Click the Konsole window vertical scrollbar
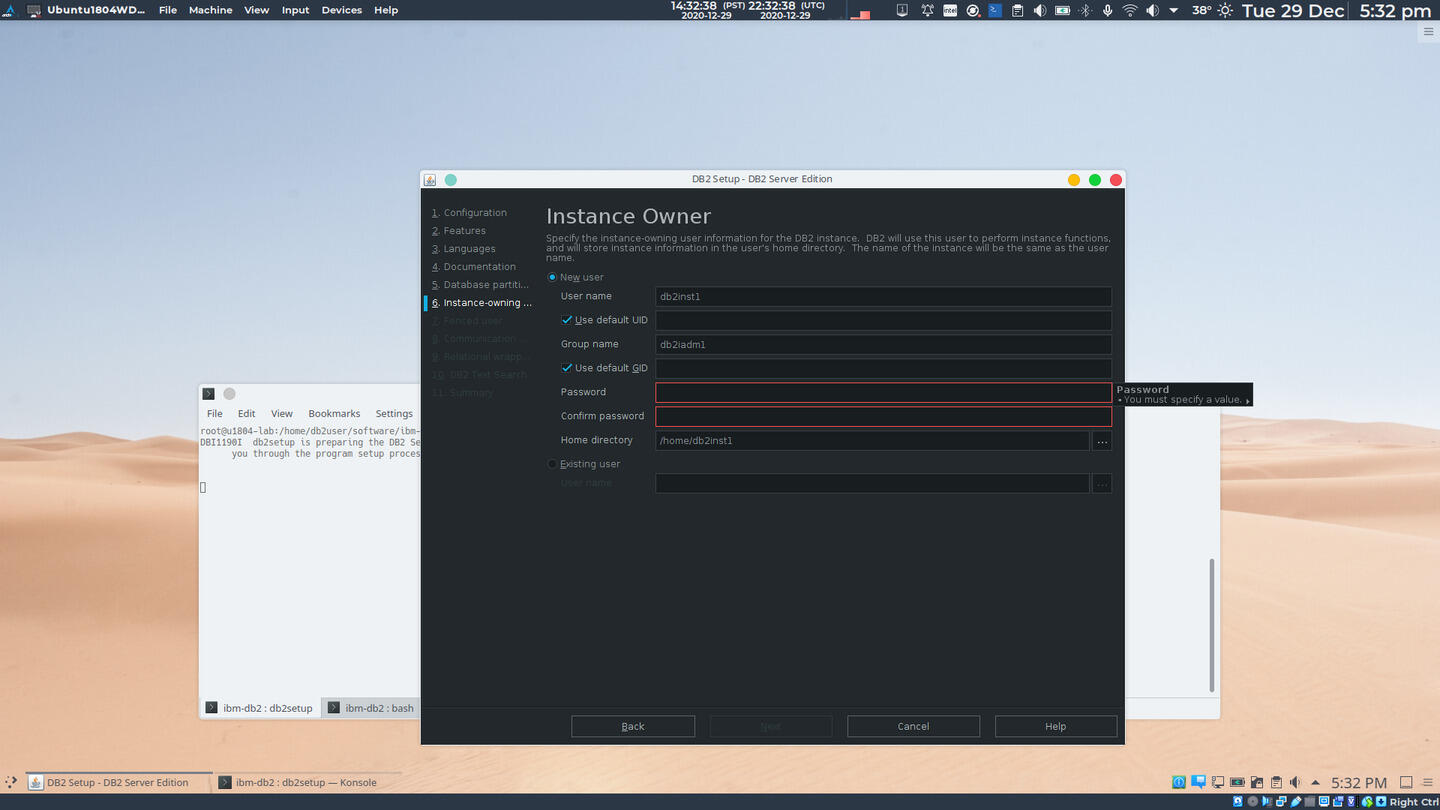 coord(1212,625)
